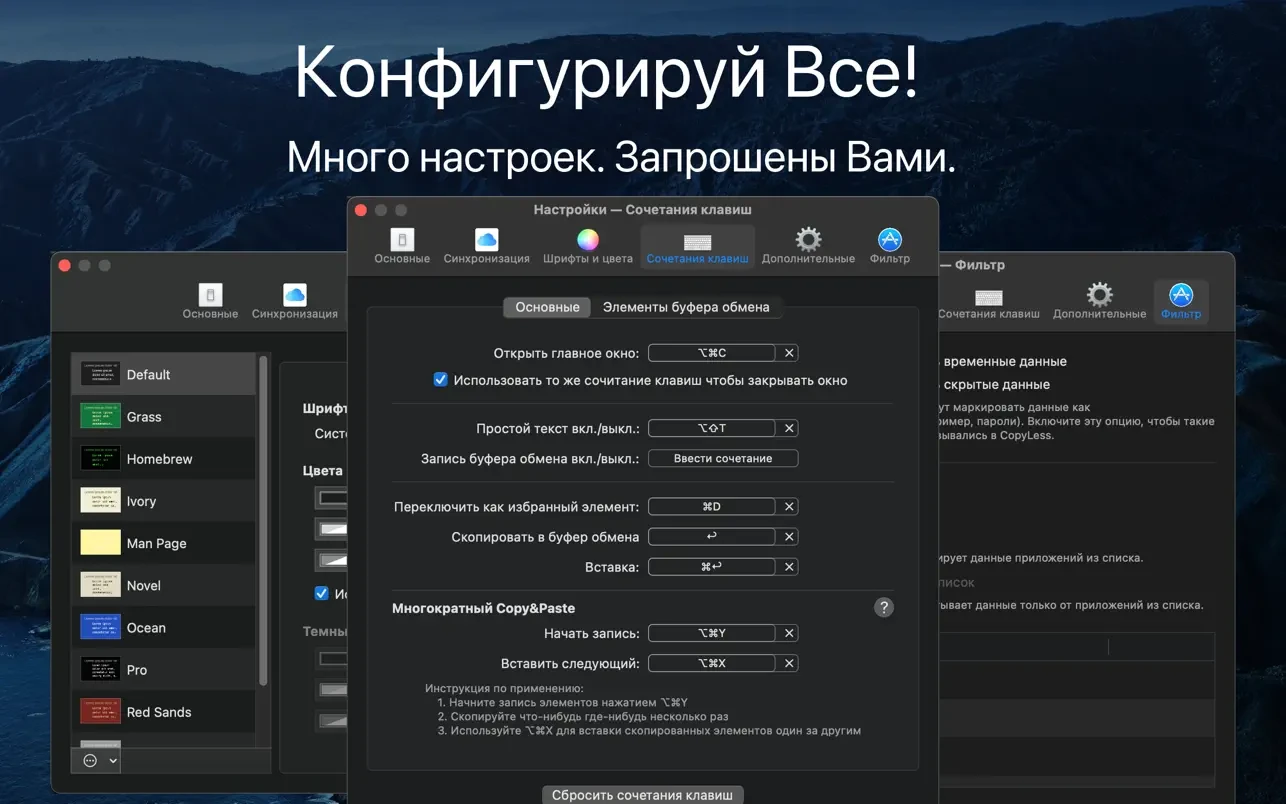Click the question mark help button
1286x804 pixels.
883,607
